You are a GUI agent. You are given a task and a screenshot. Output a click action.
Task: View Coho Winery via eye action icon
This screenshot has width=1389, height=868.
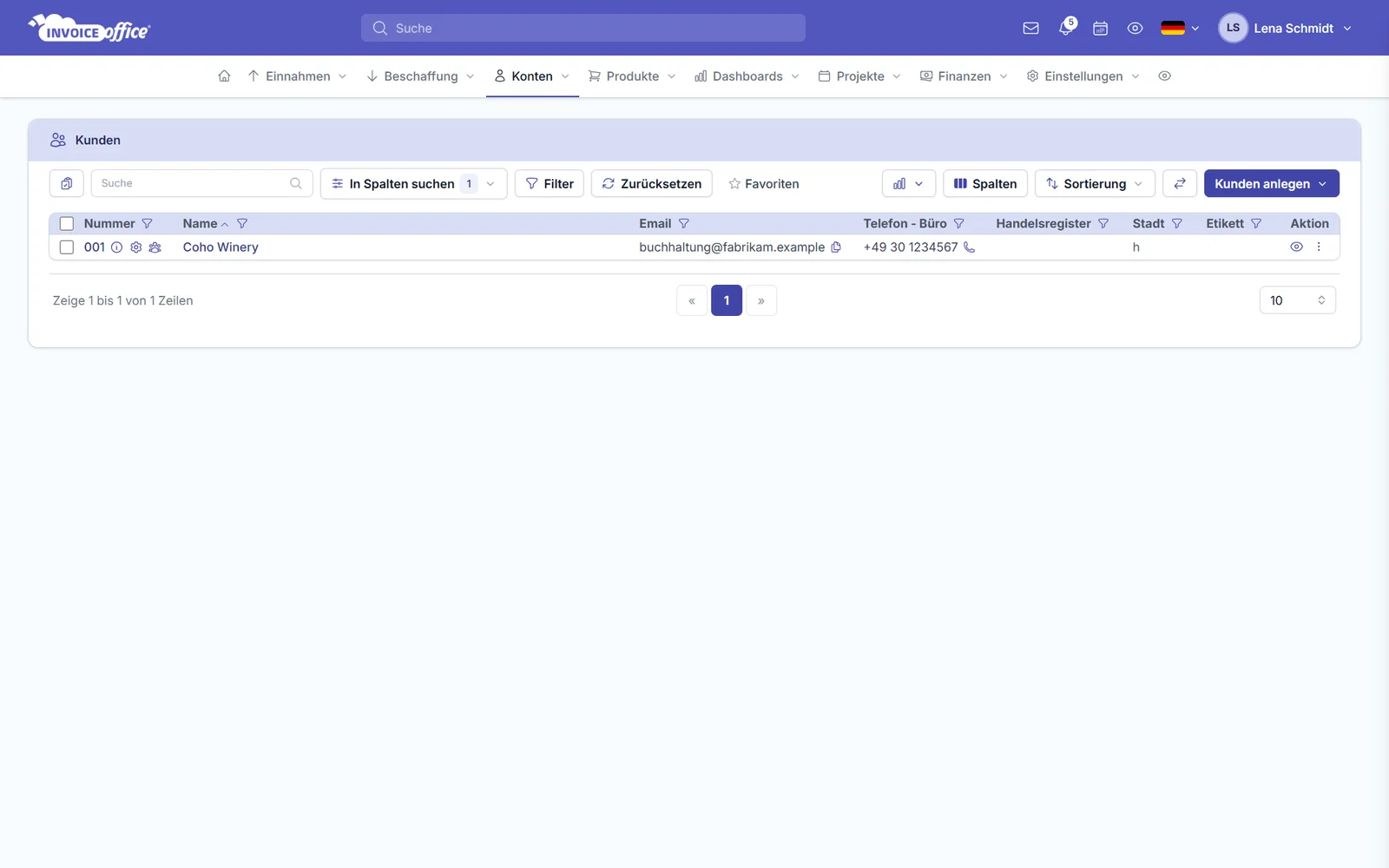1296,247
